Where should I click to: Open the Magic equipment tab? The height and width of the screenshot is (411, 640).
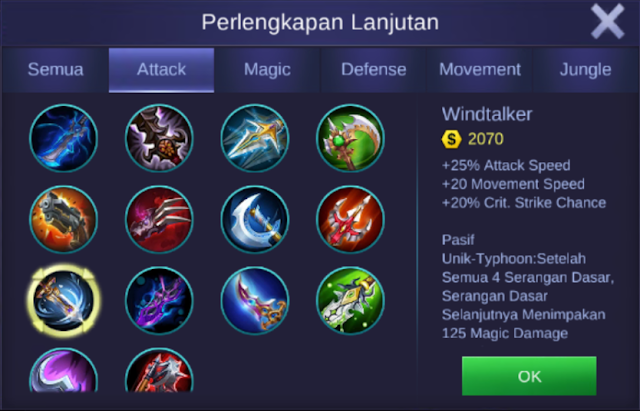[267, 70]
